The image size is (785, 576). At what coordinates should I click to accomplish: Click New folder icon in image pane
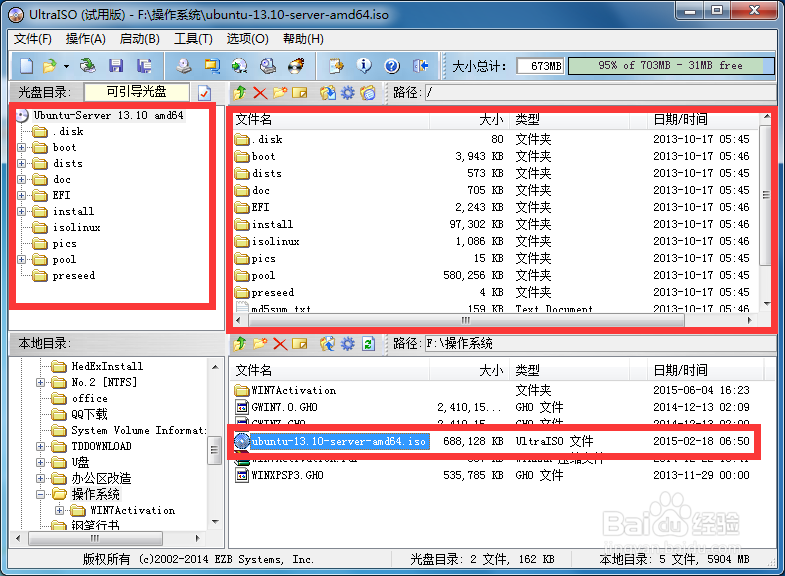[x=280, y=93]
